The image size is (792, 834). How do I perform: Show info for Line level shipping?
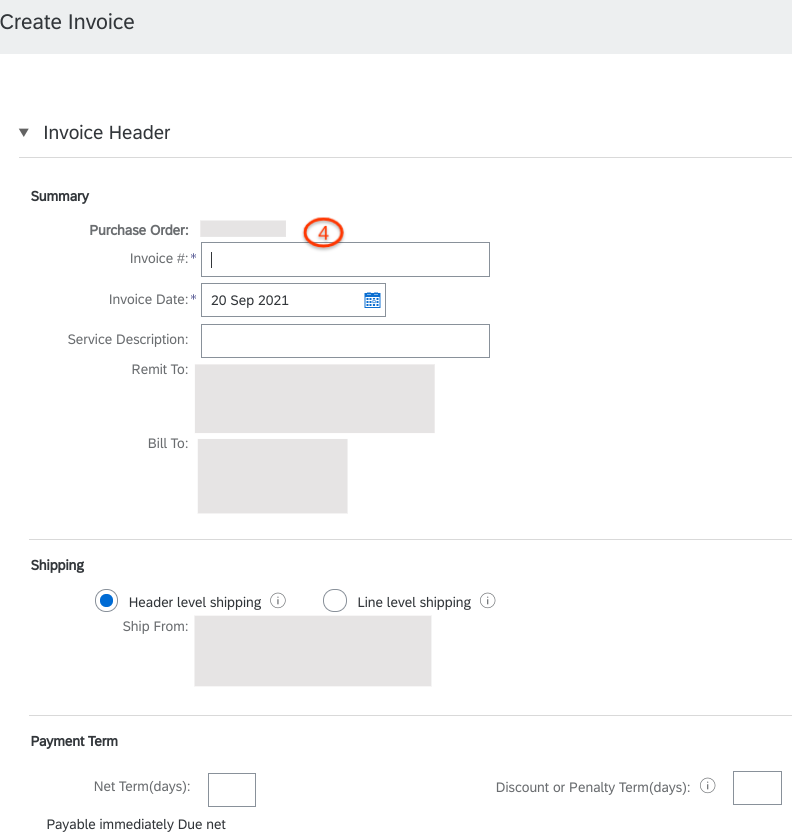pyautogui.click(x=488, y=601)
